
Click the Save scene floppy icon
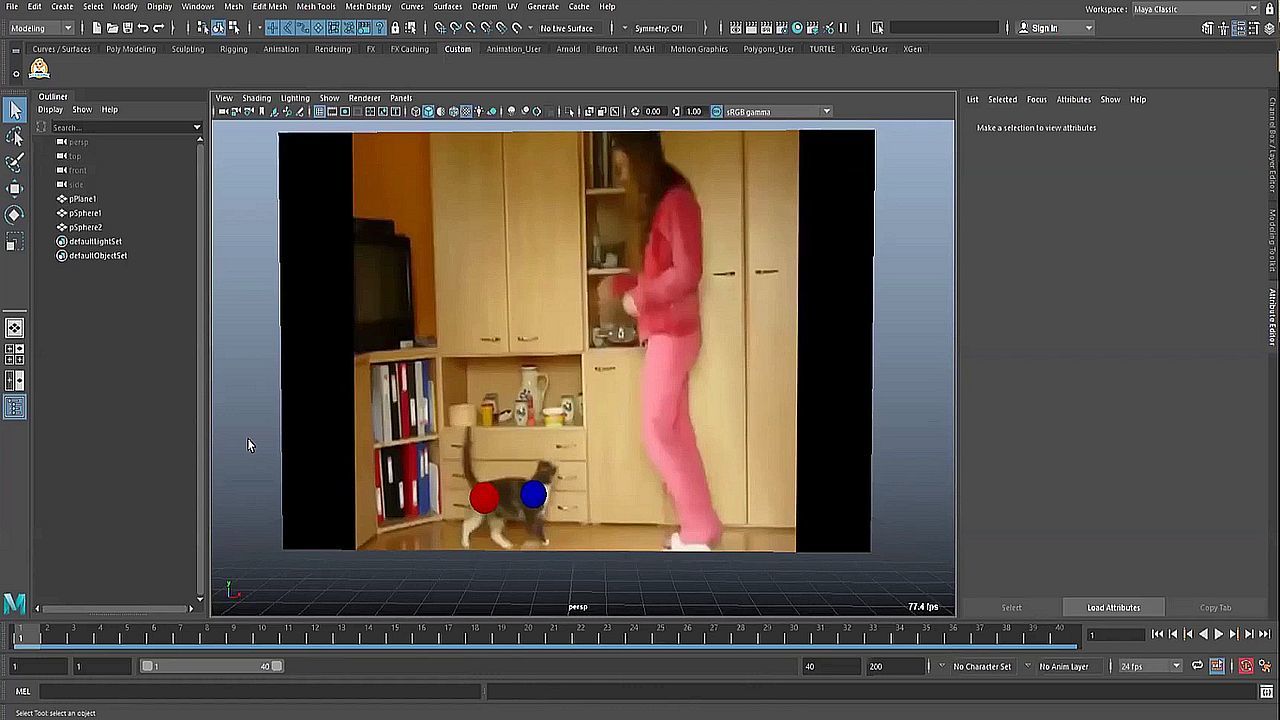127,28
